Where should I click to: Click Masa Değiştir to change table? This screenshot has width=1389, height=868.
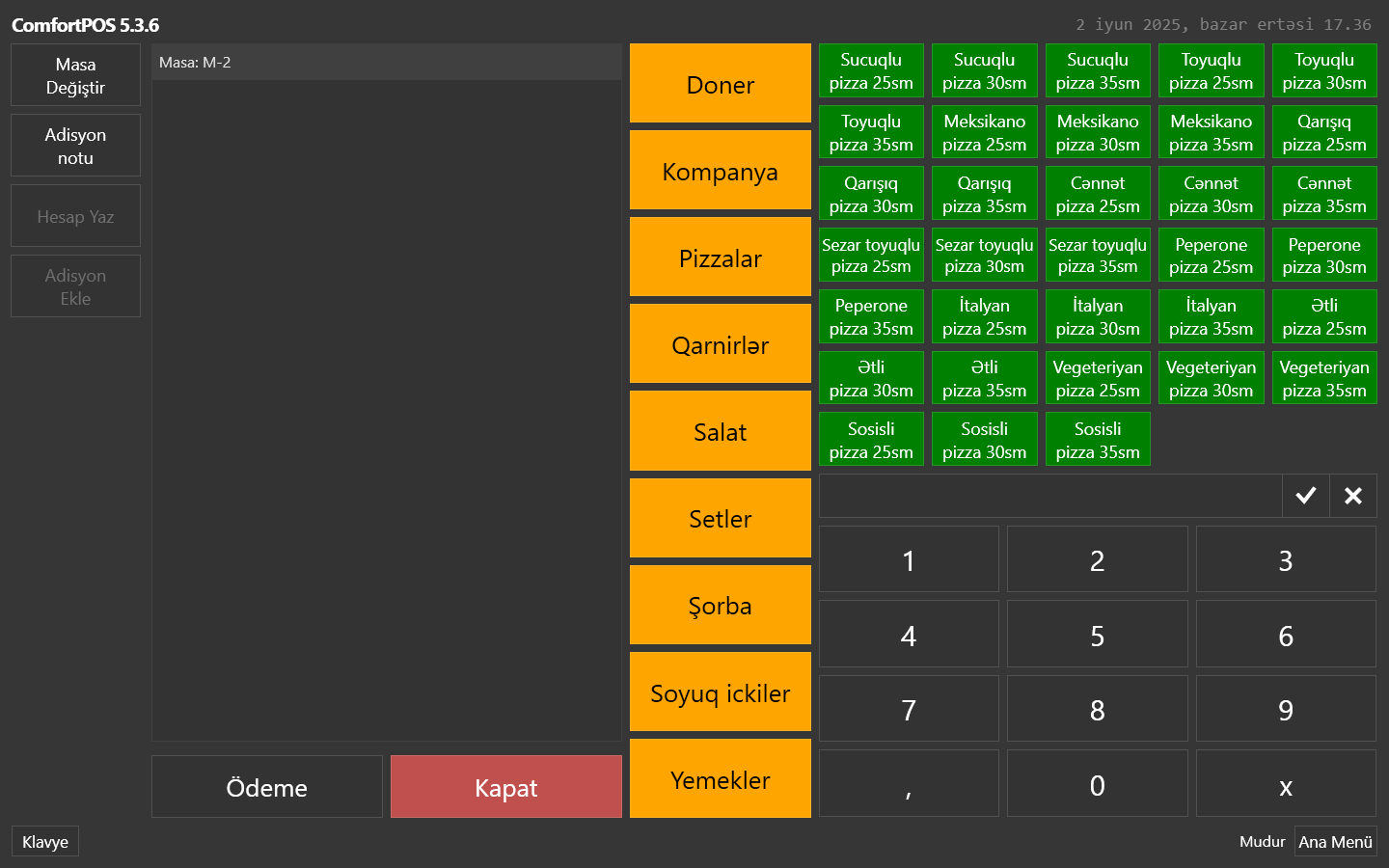[75, 75]
